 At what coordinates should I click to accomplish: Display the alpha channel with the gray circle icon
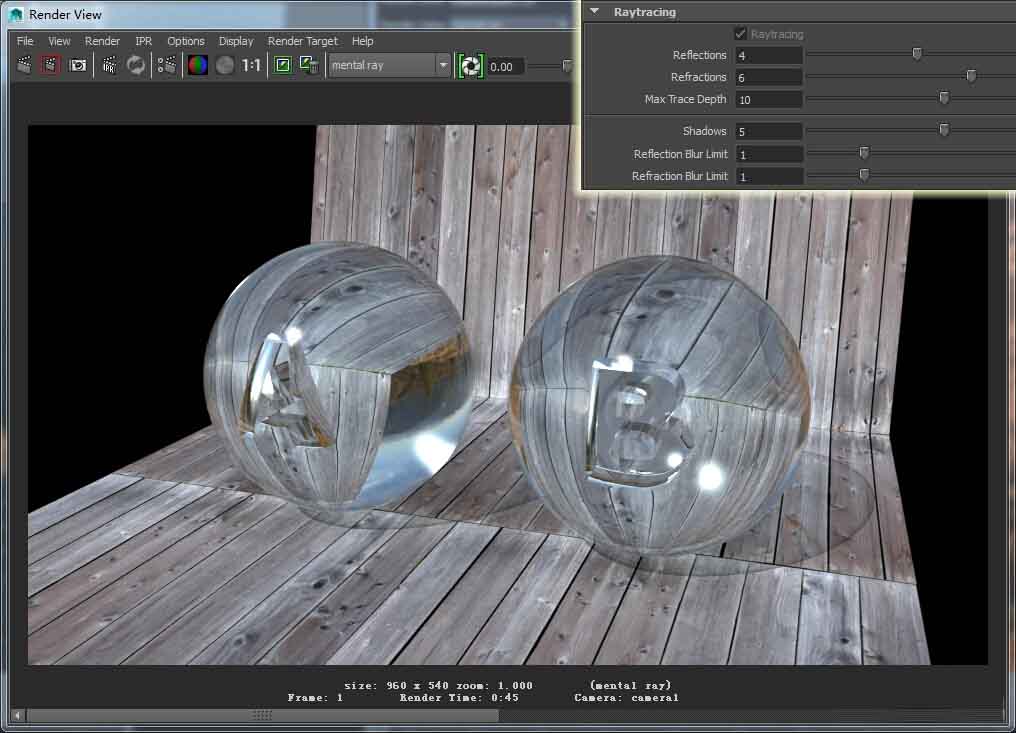pyautogui.click(x=224, y=65)
